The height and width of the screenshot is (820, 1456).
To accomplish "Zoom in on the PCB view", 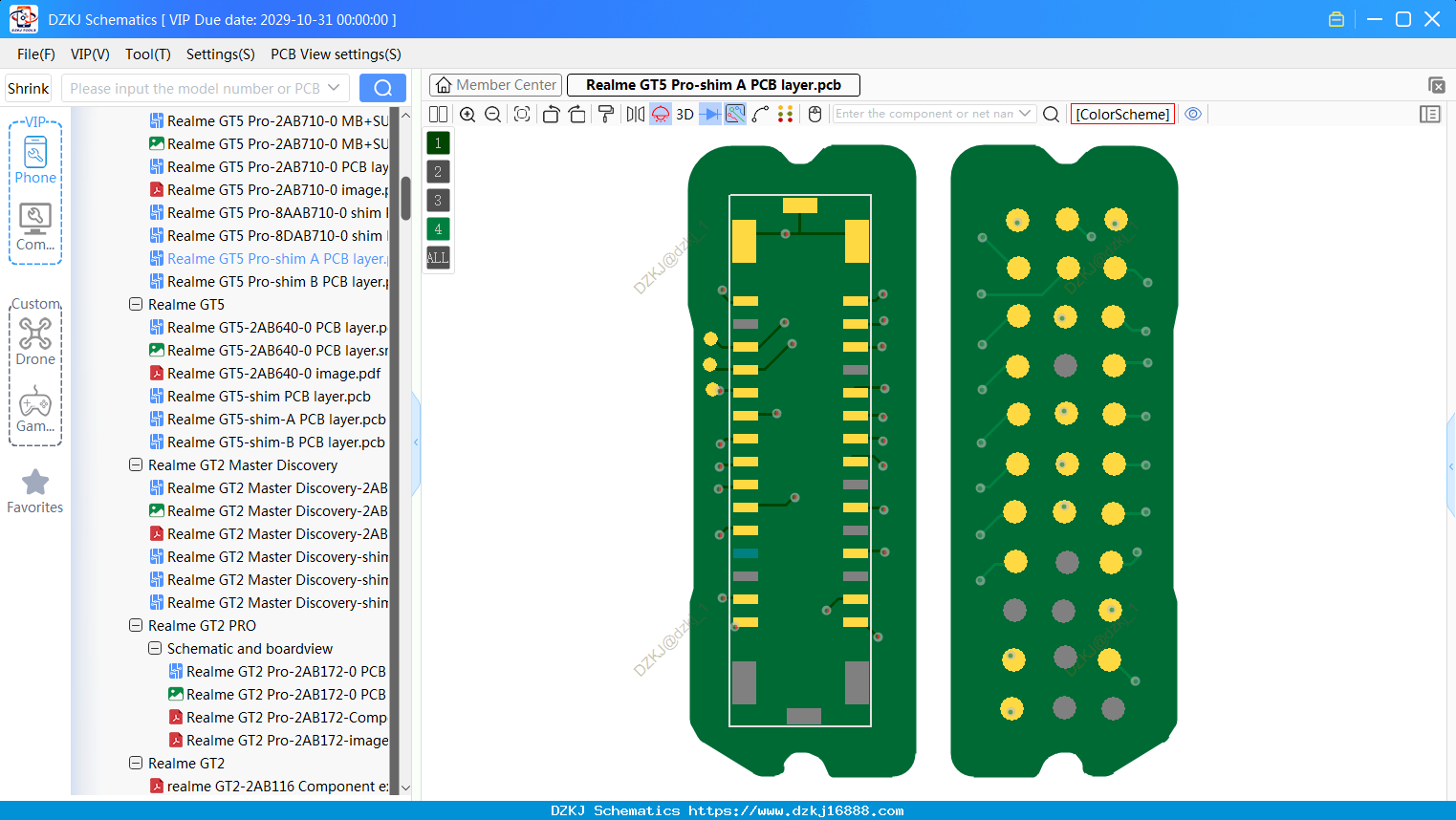I will [467, 114].
